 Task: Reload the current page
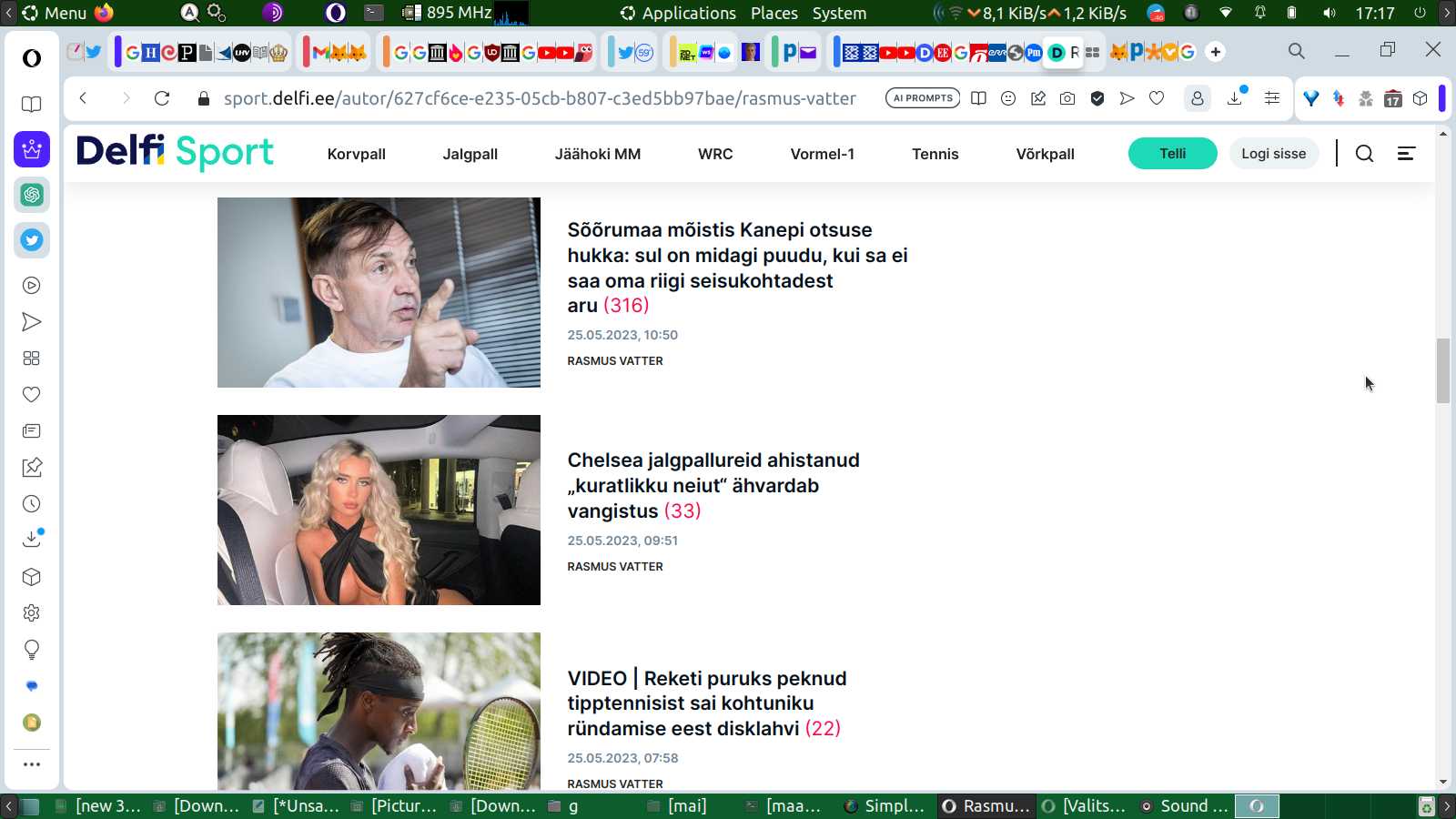(x=162, y=98)
